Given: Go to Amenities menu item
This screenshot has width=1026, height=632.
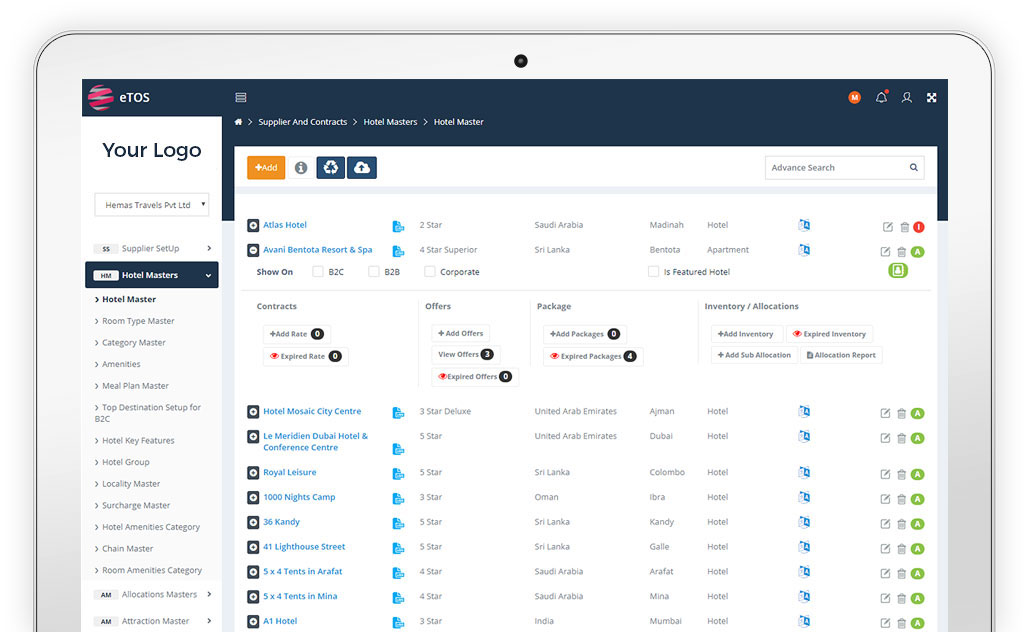Looking at the screenshot, I should [121, 364].
